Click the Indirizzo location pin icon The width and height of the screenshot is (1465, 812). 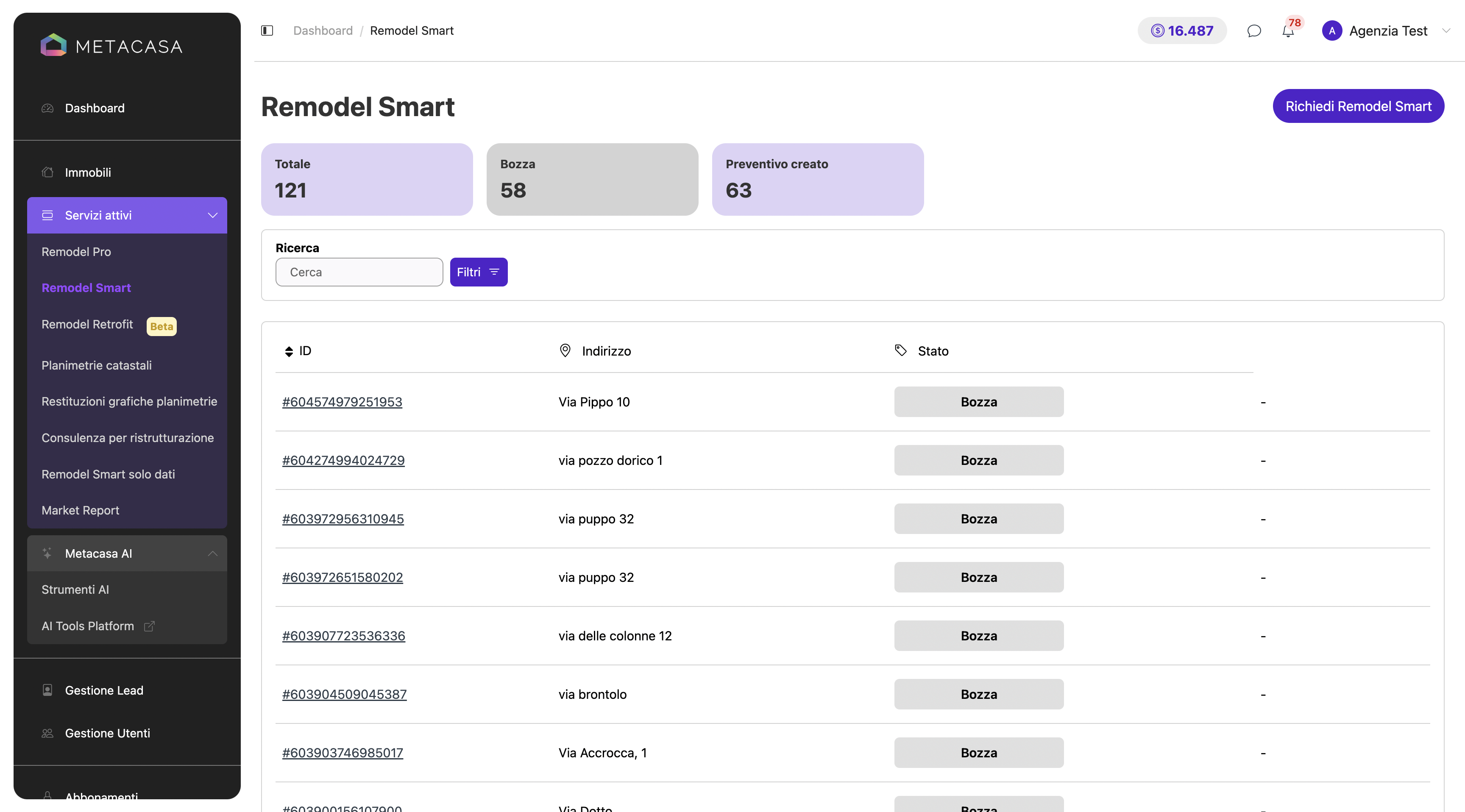click(565, 351)
